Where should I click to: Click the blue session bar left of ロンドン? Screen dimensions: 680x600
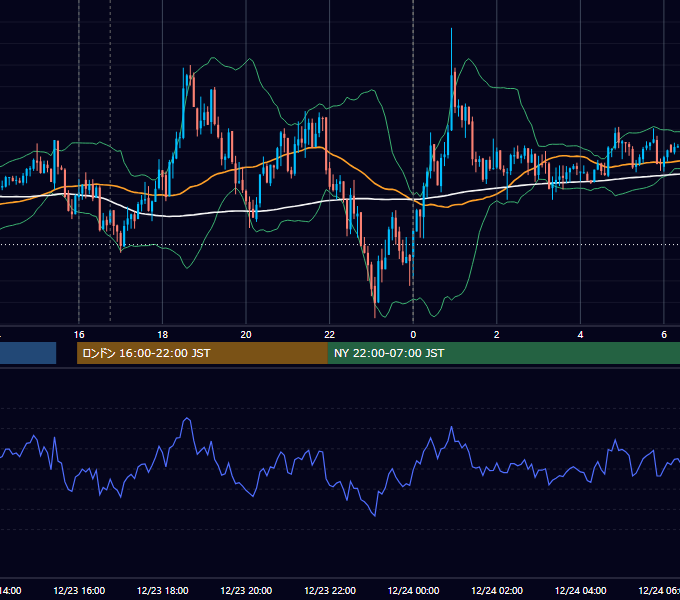pyautogui.click(x=28, y=353)
